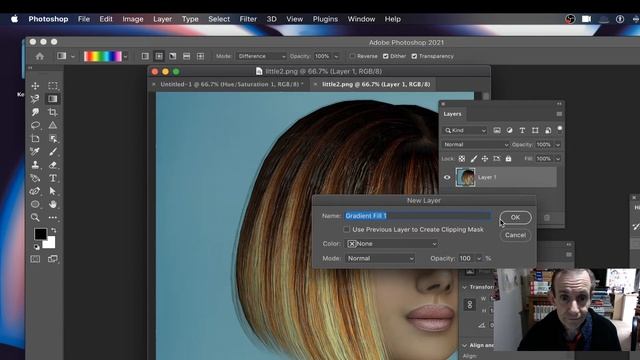
Task: Swap foreground and background colors
Action: [53, 230]
